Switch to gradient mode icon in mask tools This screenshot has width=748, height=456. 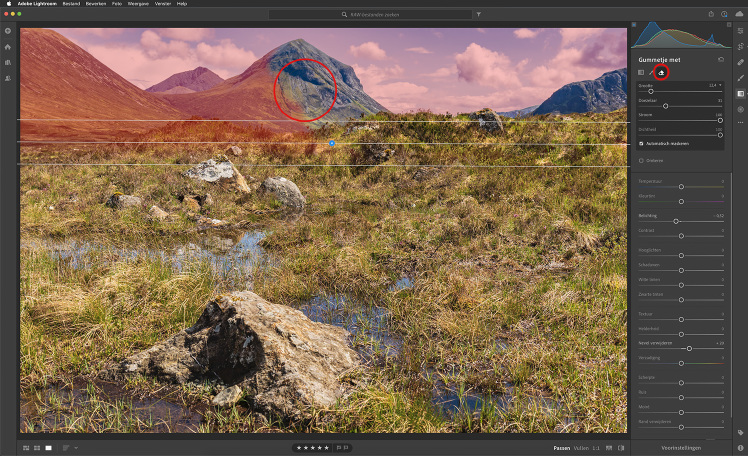[641, 73]
